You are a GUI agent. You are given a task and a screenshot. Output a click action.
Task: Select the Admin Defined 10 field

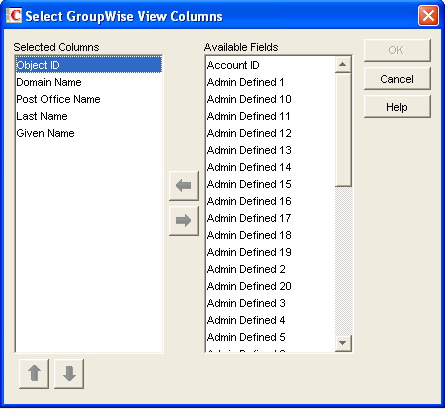[270, 99]
